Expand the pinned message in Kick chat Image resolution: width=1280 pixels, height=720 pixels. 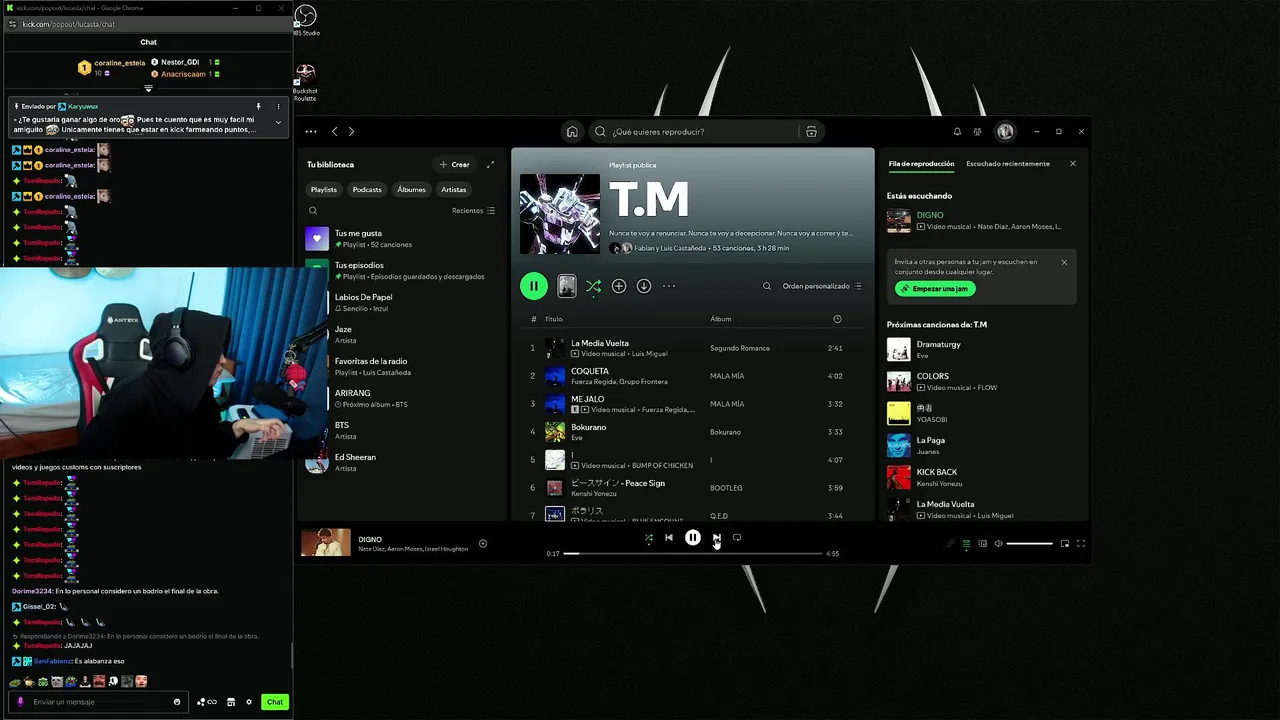(x=278, y=122)
